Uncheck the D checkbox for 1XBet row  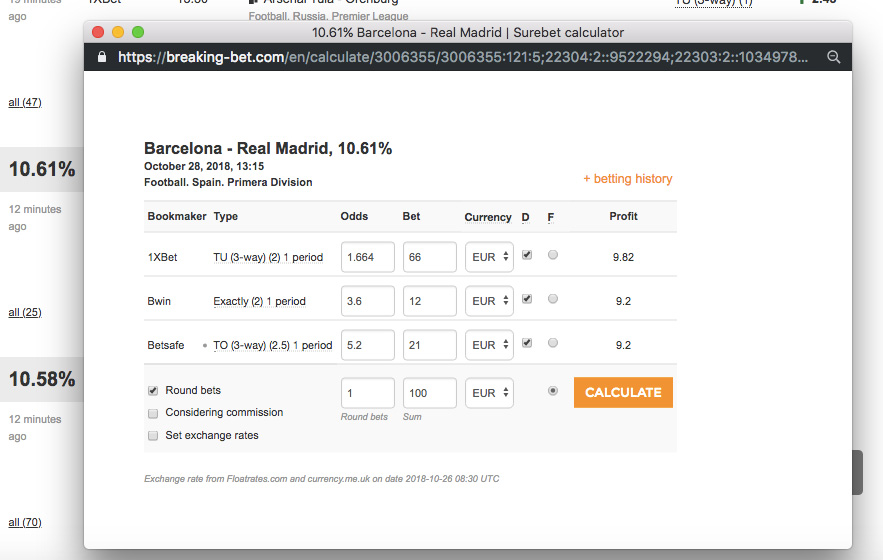tap(527, 255)
